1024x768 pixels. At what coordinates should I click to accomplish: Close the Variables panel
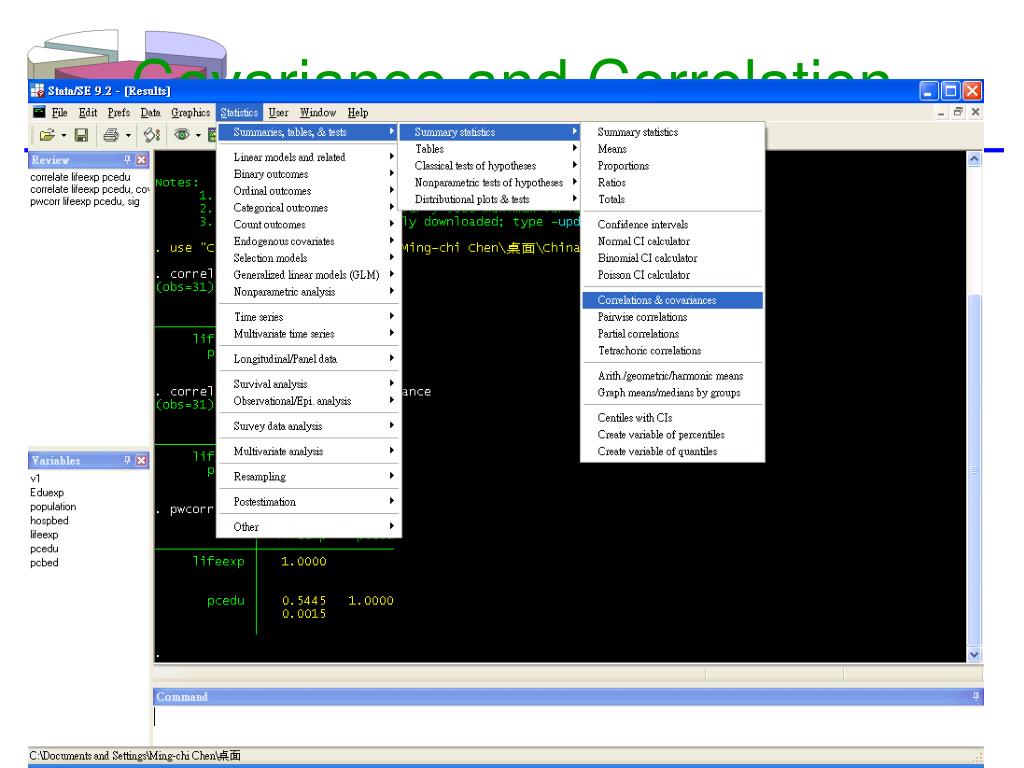[142, 460]
